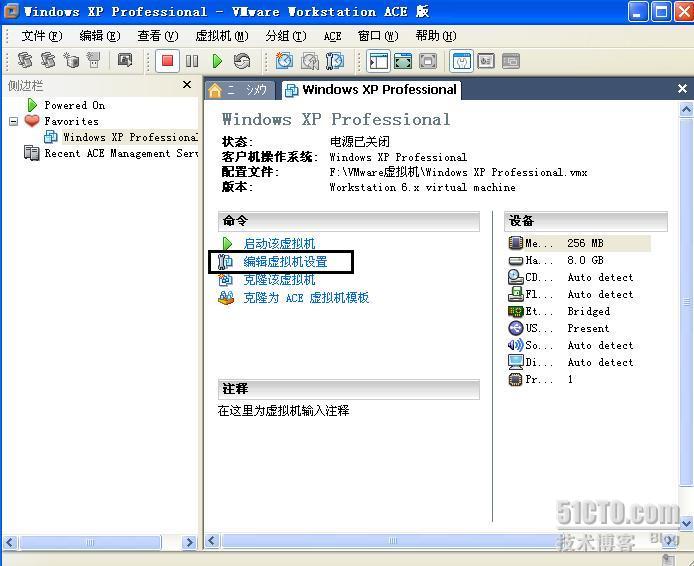Click the Summary View wrench toolbar icon
Image resolution: width=694 pixels, height=566 pixels.
tap(461, 61)
